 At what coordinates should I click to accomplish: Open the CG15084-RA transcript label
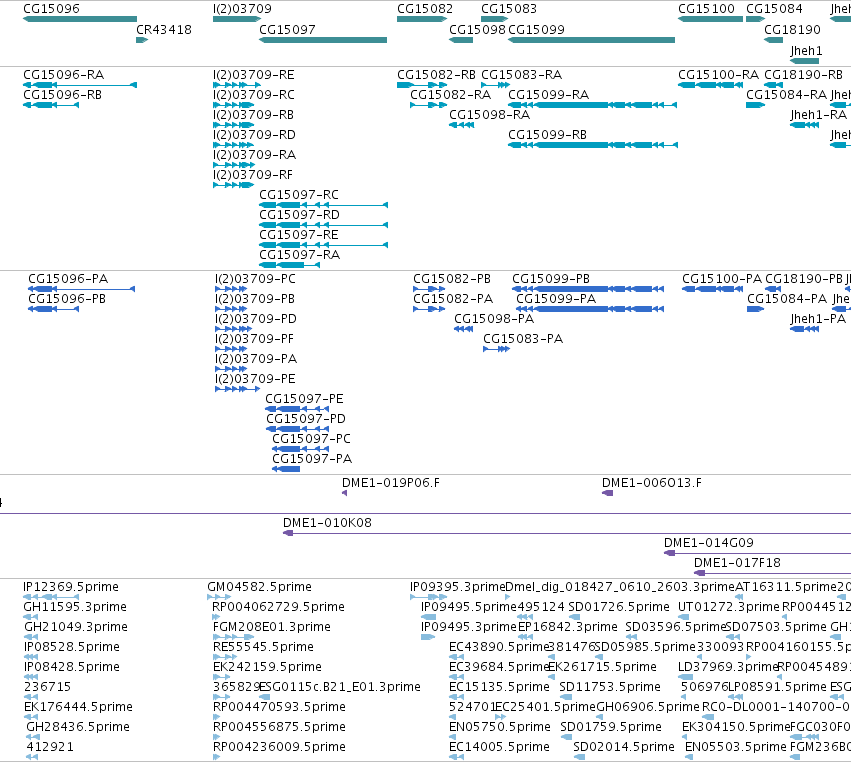[787, 95]
